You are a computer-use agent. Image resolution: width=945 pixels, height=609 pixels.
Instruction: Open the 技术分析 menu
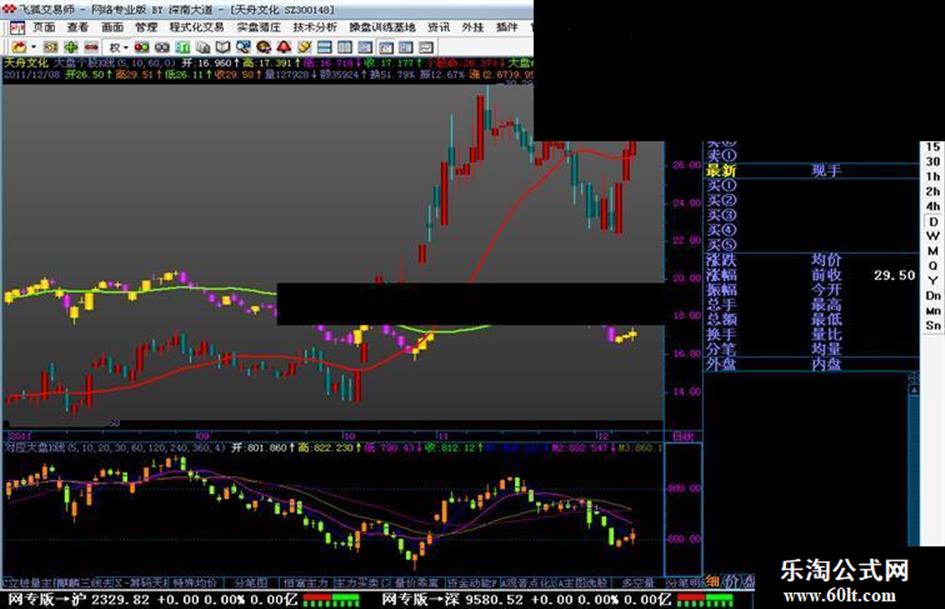(x=315, y=27)
